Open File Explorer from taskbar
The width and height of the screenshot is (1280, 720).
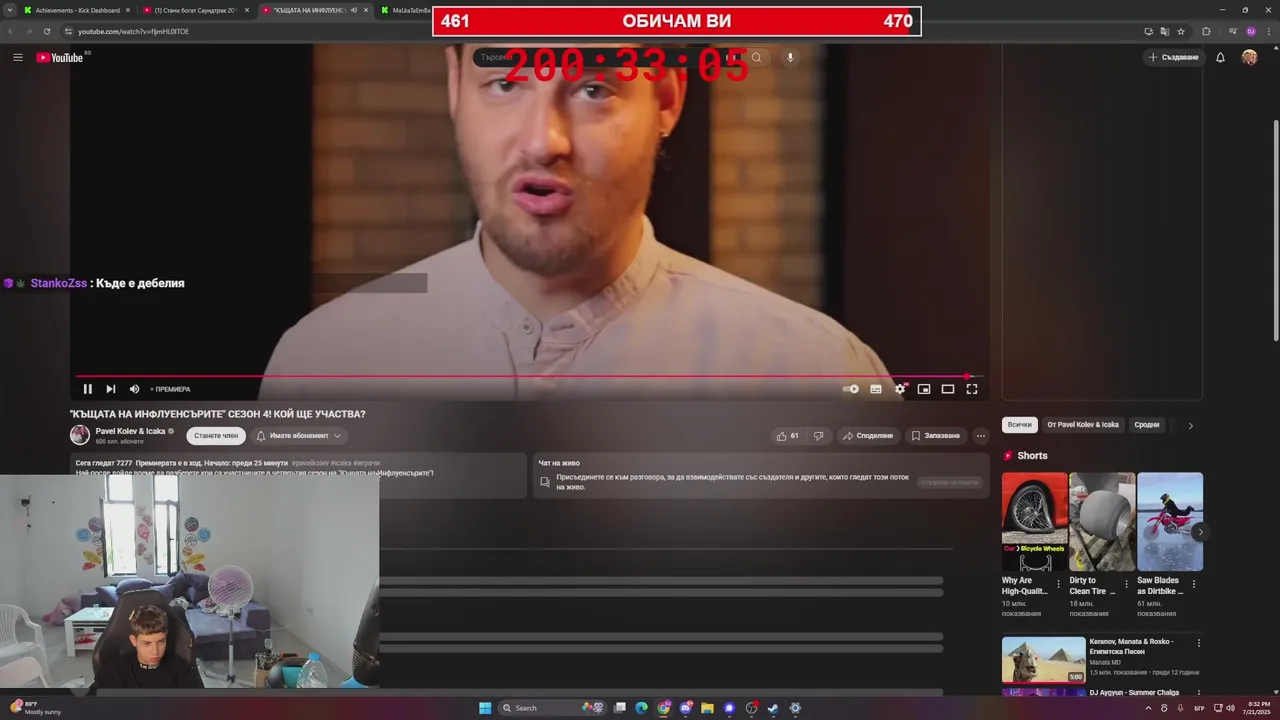point(707,708)
